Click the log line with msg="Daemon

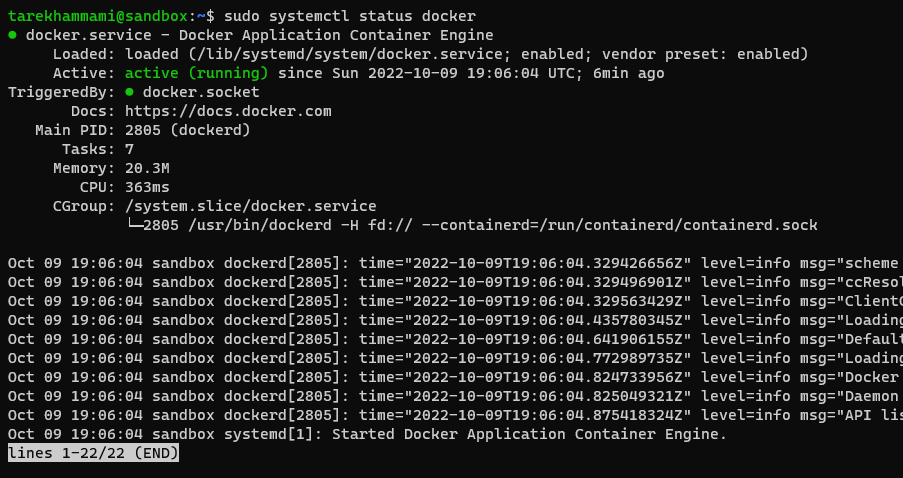click(x=456, y=396)
